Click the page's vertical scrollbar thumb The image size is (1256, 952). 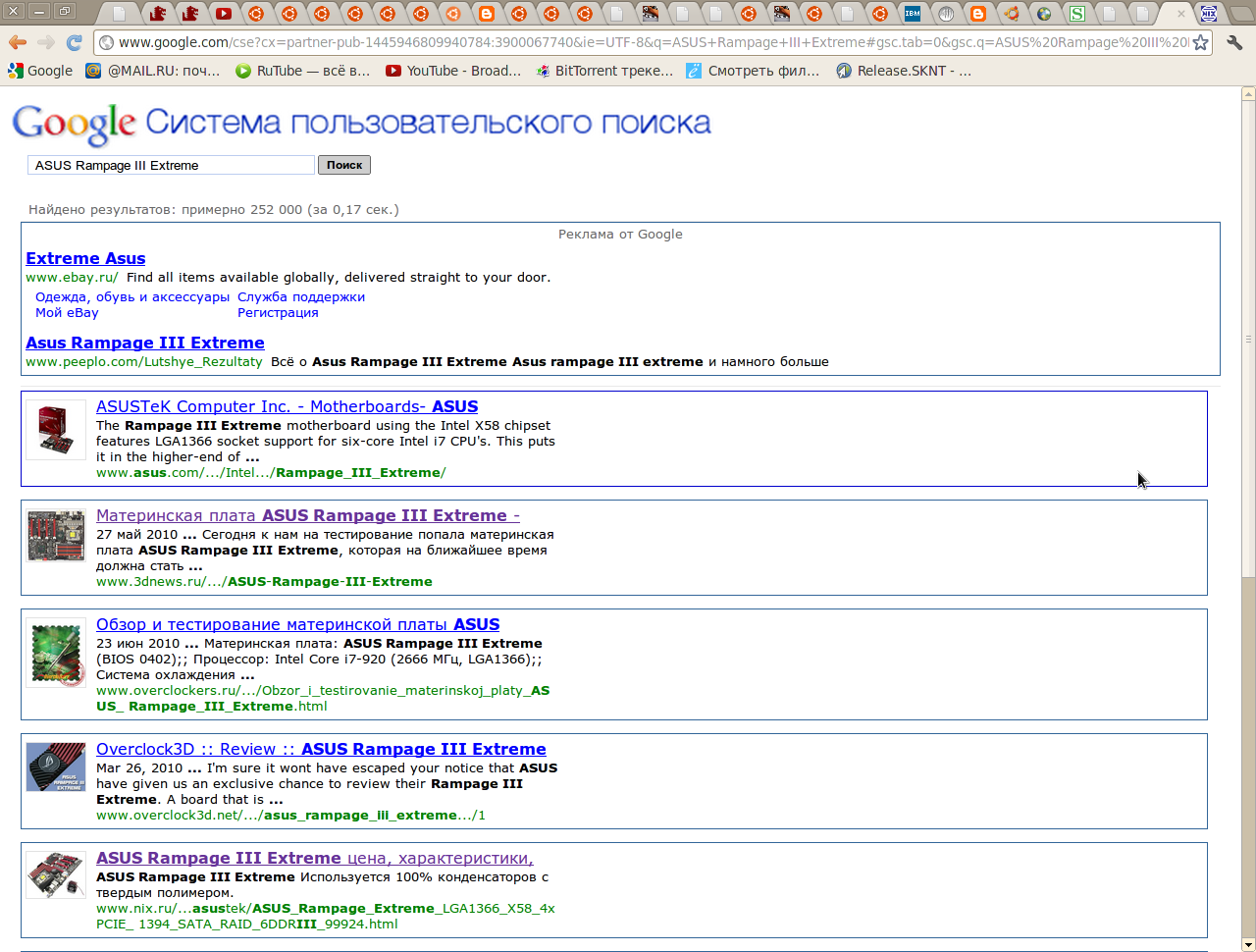(x=1248, y=339)
